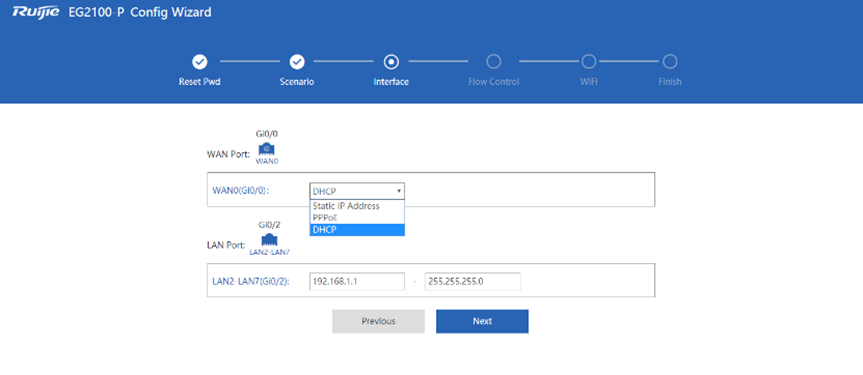Viewport: 863px width, 375px height.
Task: Click the Scenario step label
Action: pos(297,82)
